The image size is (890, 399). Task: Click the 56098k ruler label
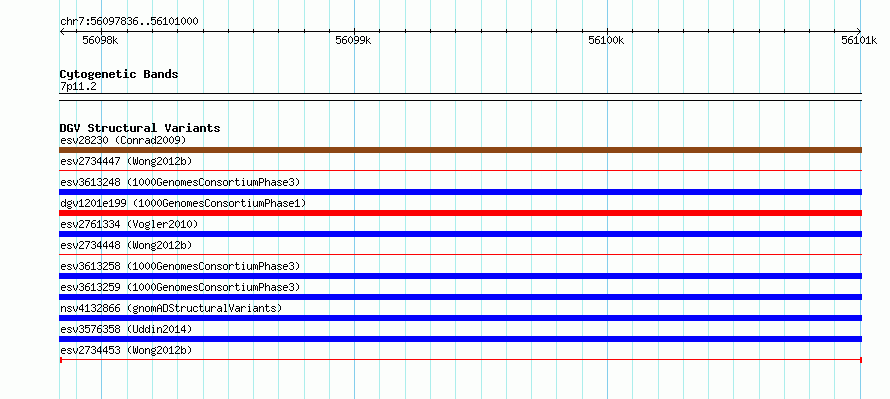pyautogui.click(x=100, y=40)
